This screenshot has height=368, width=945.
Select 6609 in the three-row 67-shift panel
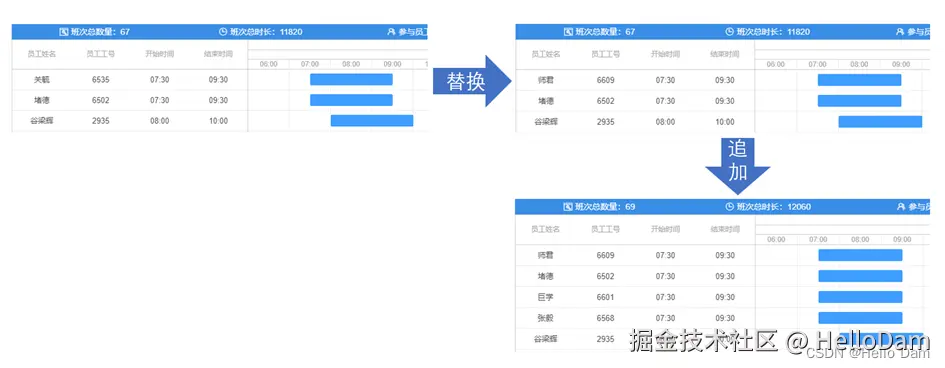[x=606, y=80]
